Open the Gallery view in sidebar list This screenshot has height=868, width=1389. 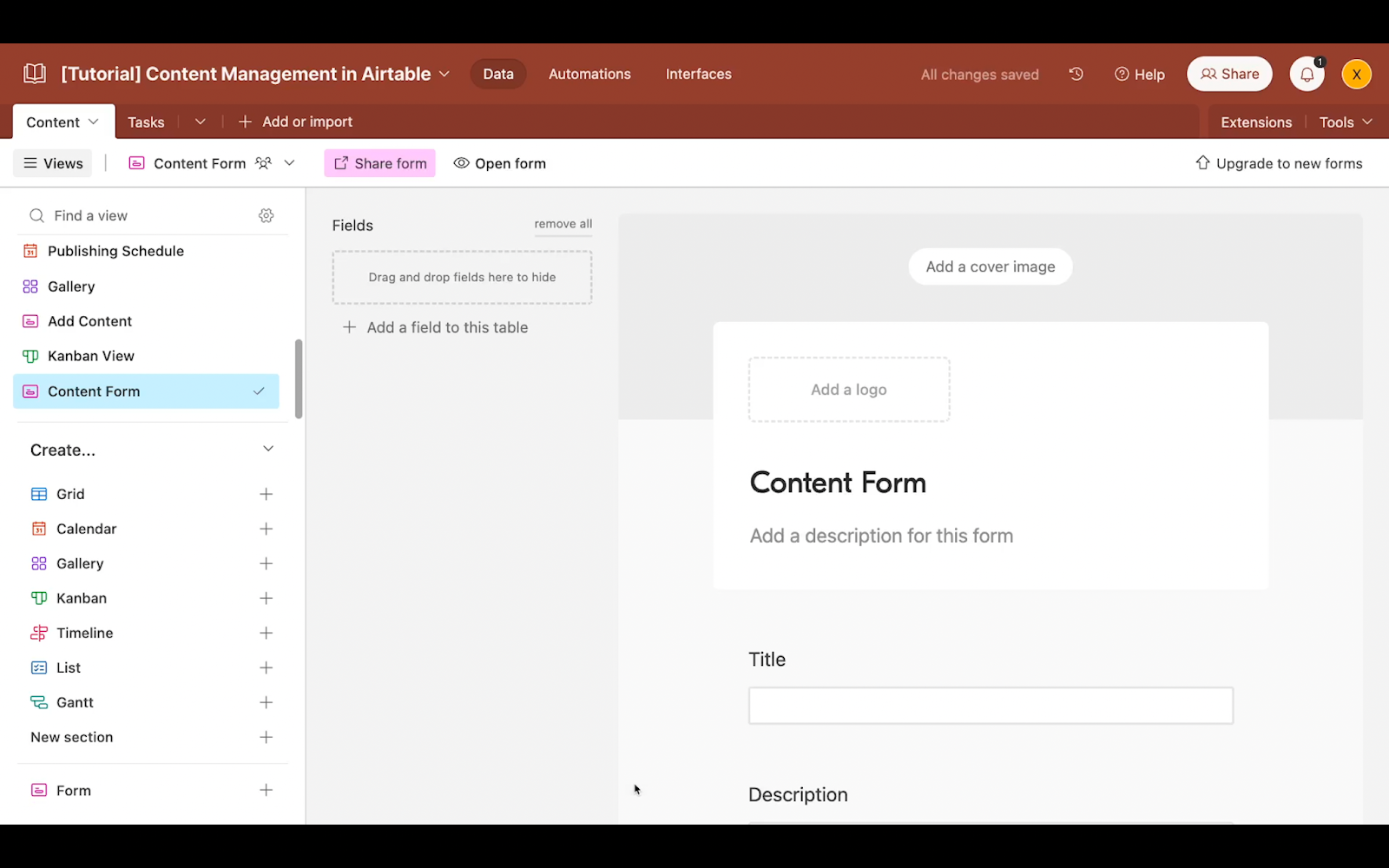coord(146,286)
